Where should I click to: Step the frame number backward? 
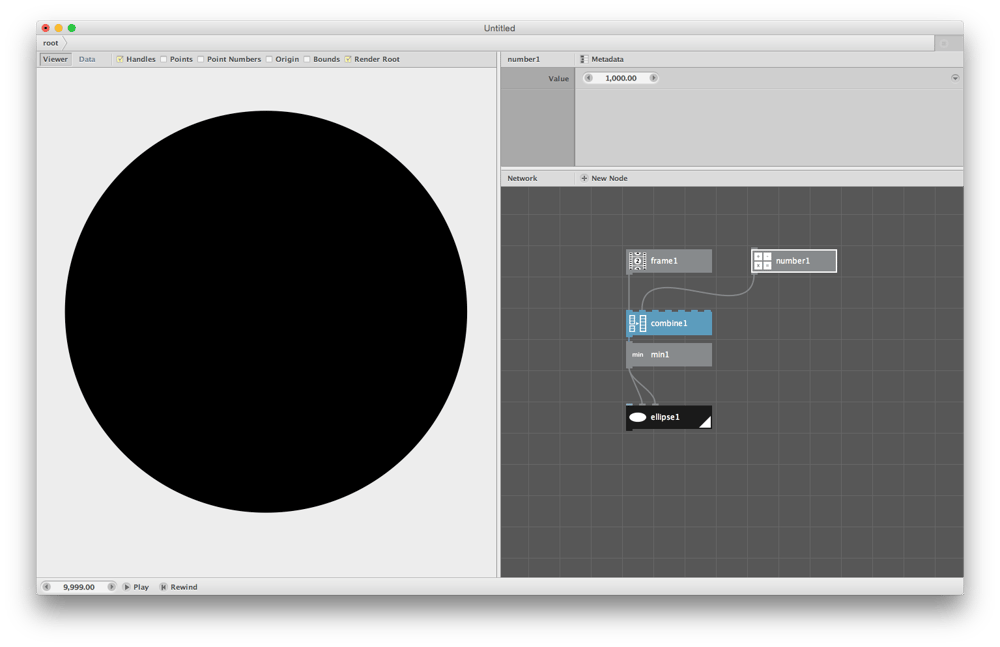tap(47, 587)
